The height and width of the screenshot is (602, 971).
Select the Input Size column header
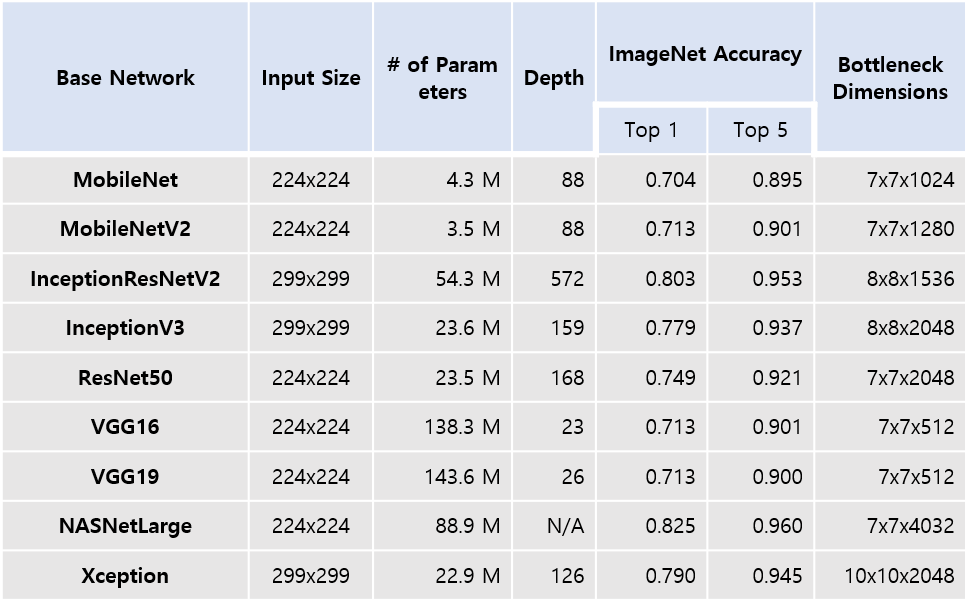pyautogui.click(x=310, y=78)
